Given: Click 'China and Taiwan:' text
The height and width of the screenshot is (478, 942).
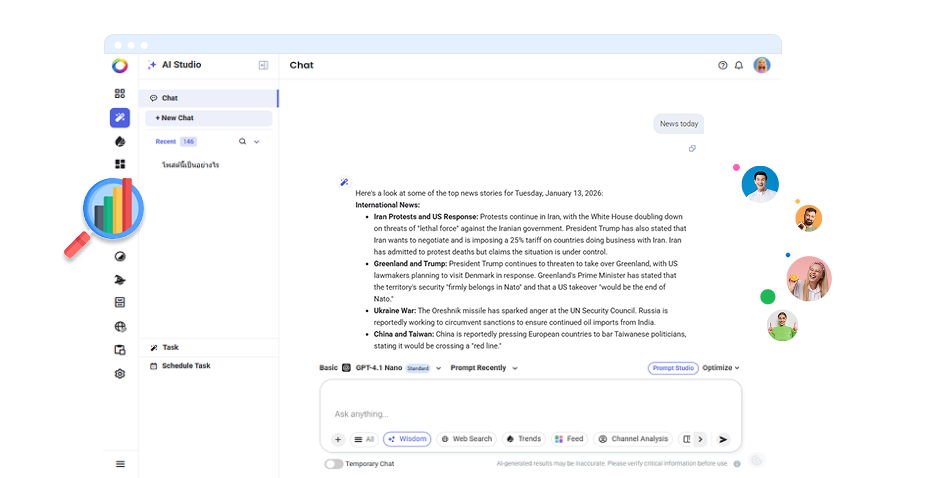Looking at the screenshot, I should [x=404, y=334].
